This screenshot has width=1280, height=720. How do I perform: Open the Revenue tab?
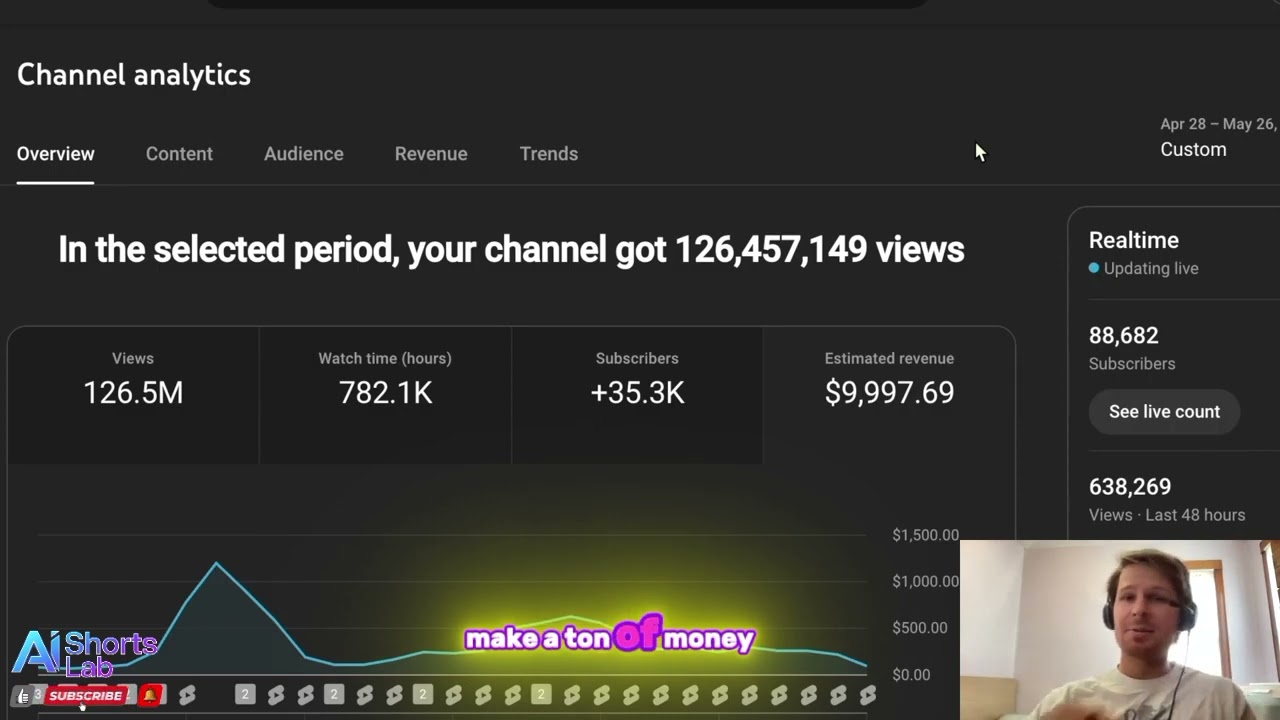431,154
